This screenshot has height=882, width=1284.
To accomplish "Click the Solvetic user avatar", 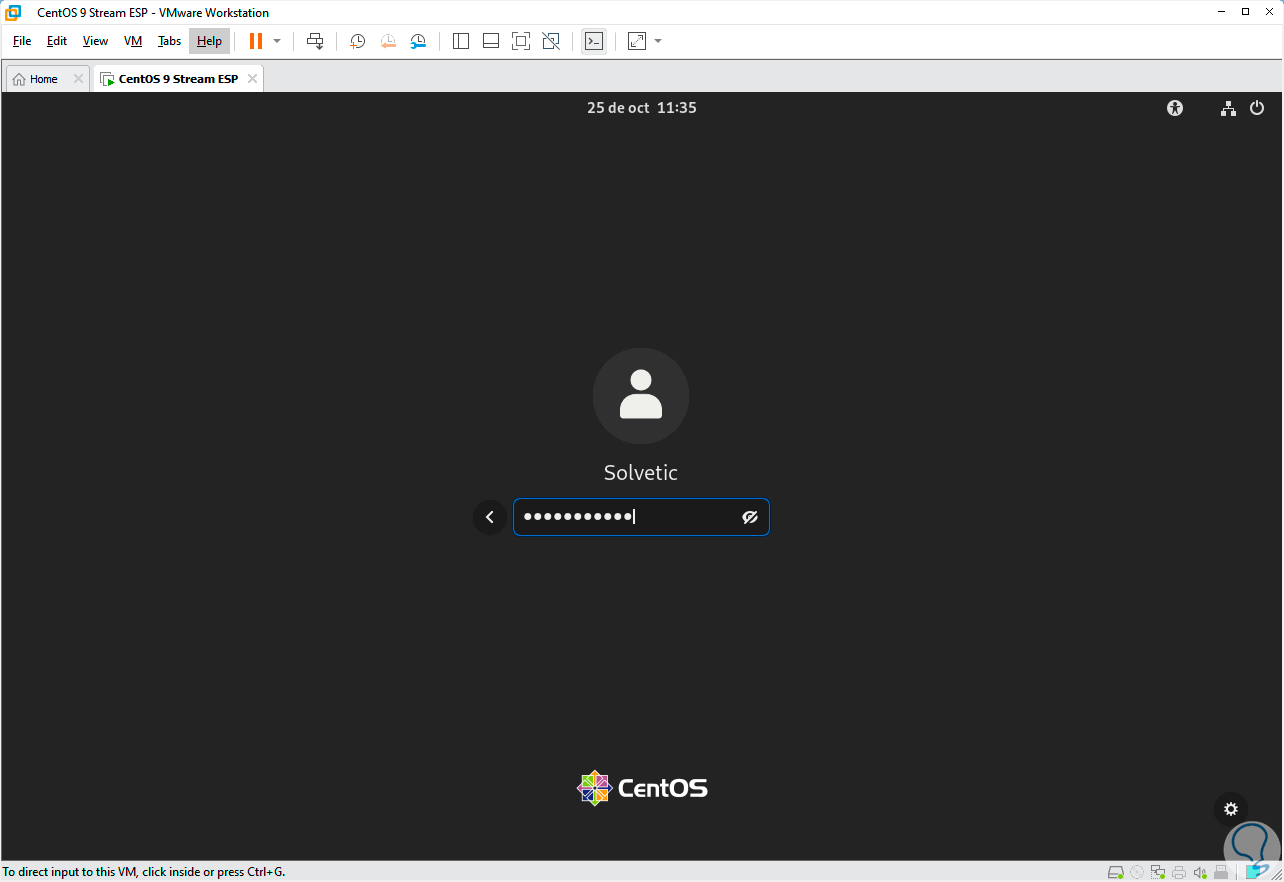I will [641, 396].
